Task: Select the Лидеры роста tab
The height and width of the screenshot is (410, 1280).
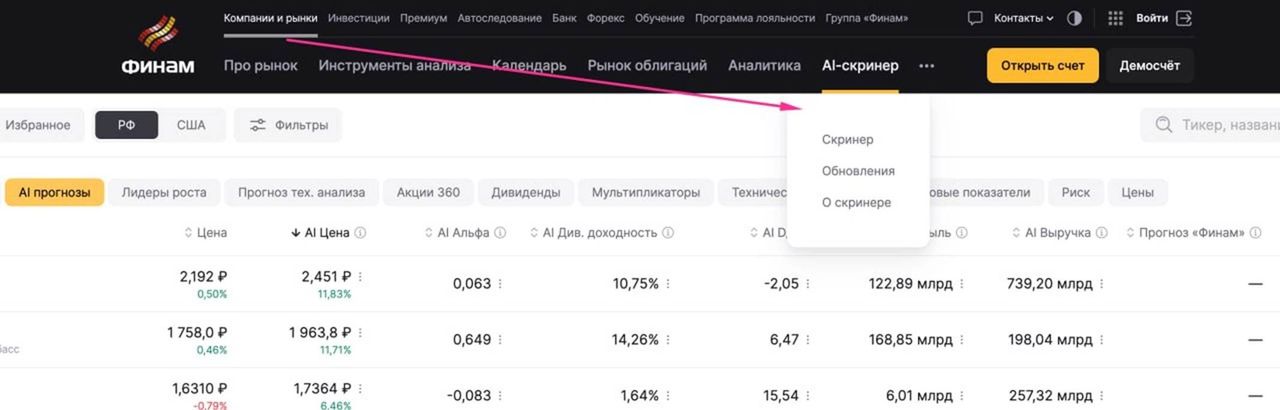Action: [164, 193]
